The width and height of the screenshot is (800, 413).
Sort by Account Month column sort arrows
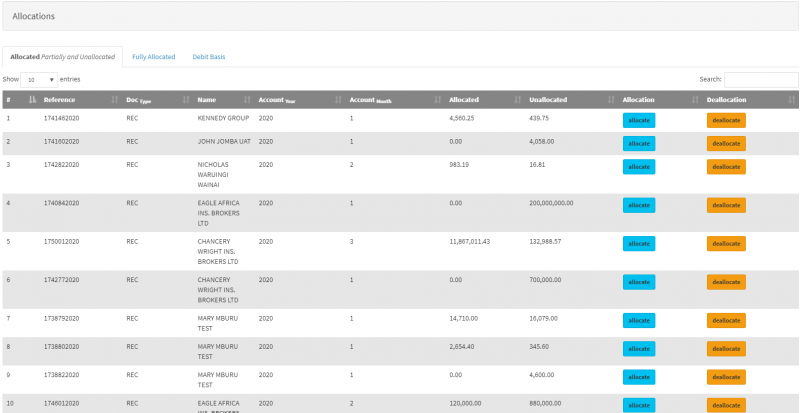tap(438, 100)
